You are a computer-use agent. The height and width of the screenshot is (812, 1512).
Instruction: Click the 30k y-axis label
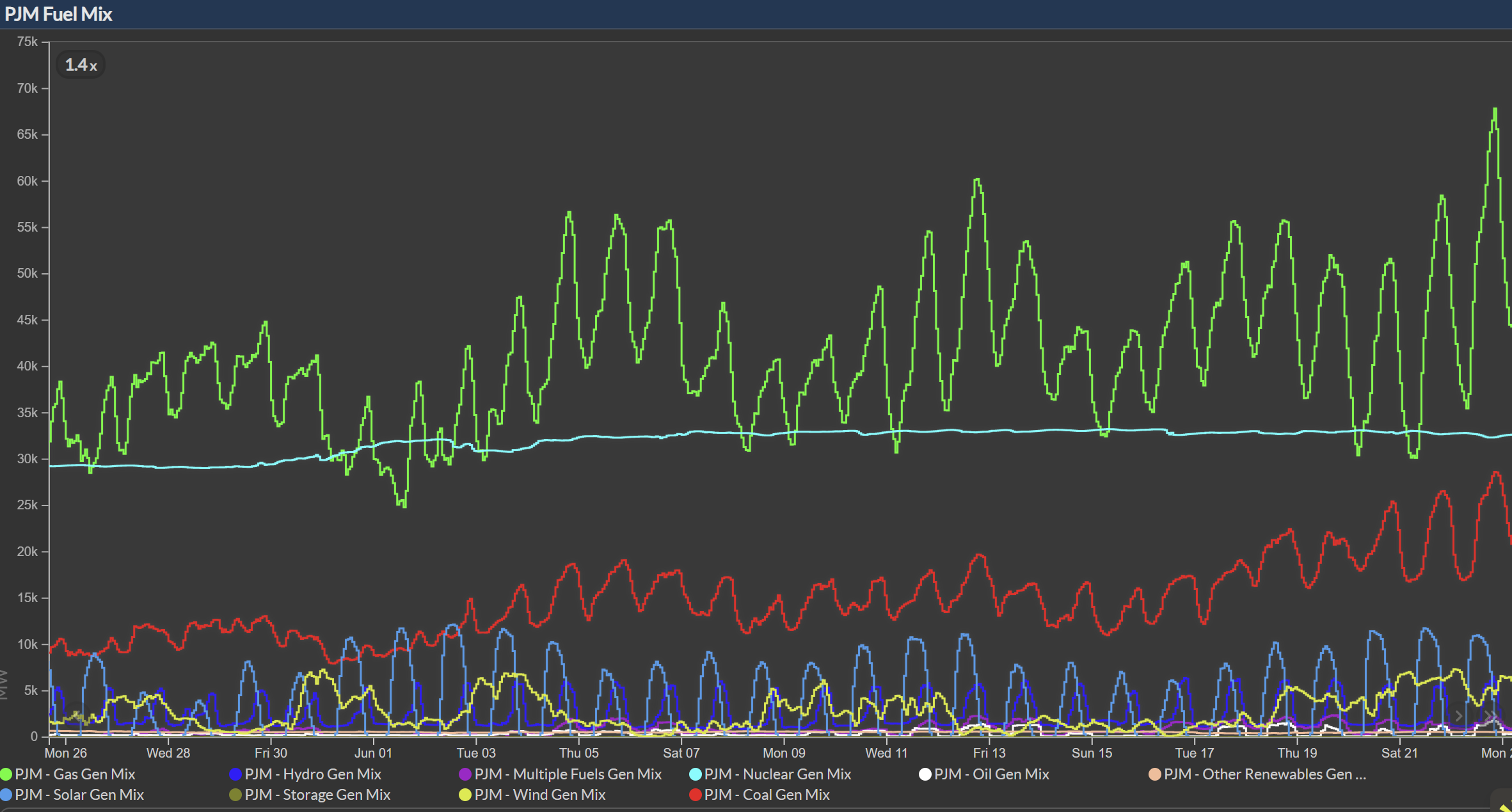(28, 459)
